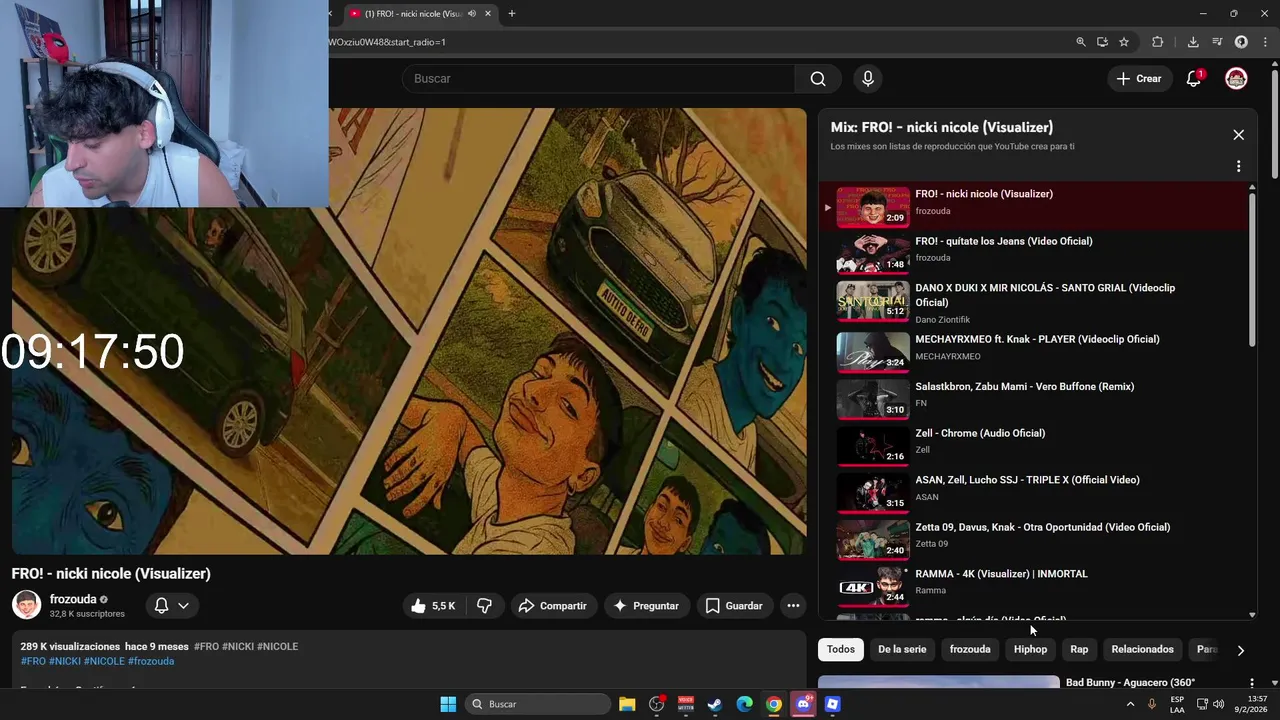This screenshot has width=1280, height=720.
Task: Bookmark this page with the star icon
Action: (1124, 42)
